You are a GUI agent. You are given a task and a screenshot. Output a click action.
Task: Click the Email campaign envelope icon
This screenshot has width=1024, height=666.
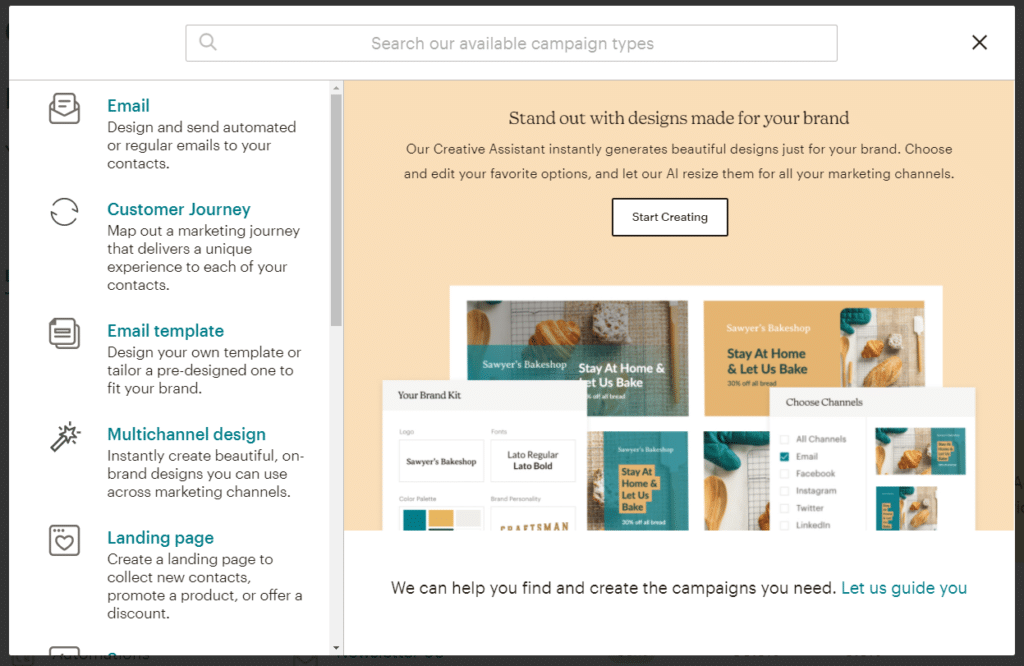coord(64,108)
